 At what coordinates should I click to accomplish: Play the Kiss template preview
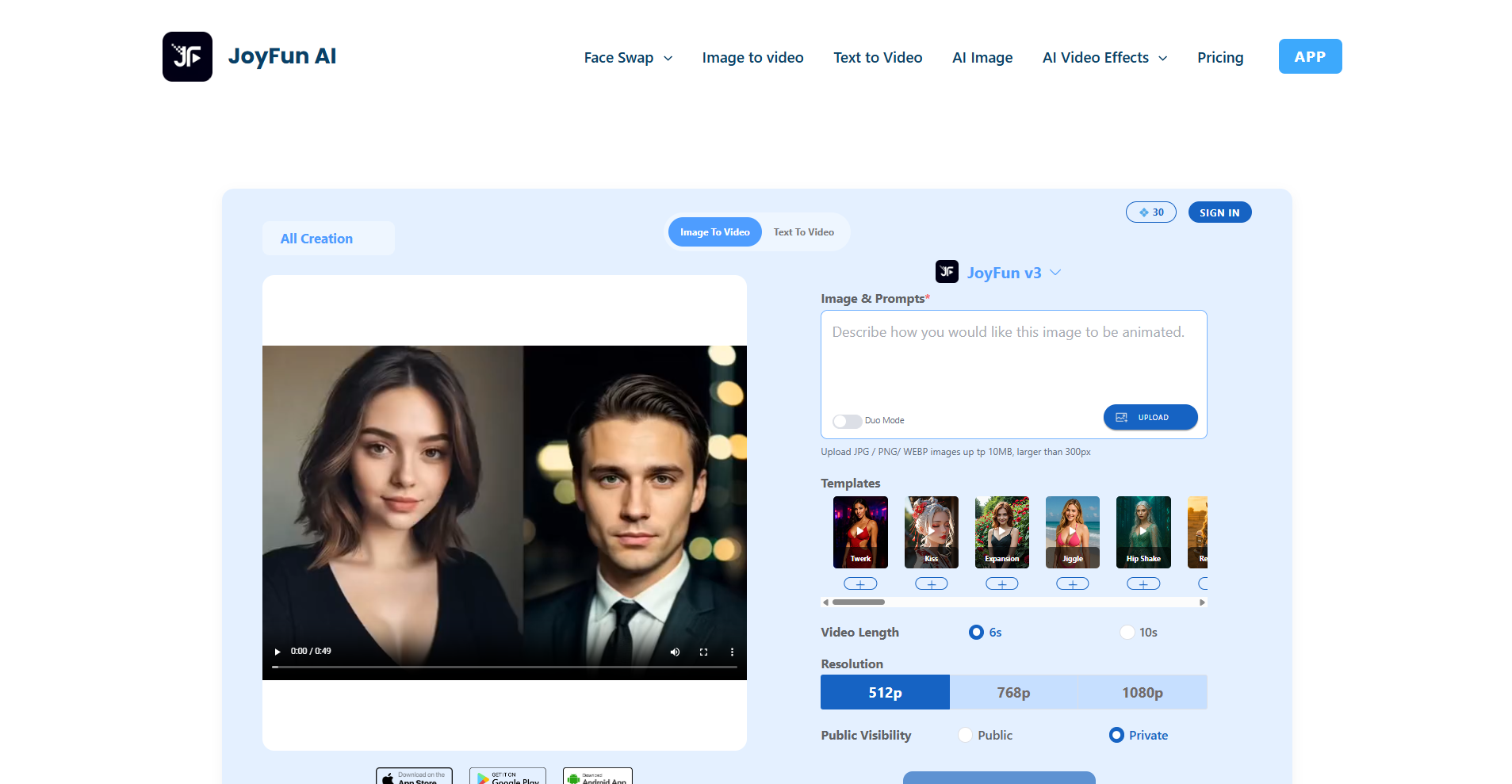point(931,530)
